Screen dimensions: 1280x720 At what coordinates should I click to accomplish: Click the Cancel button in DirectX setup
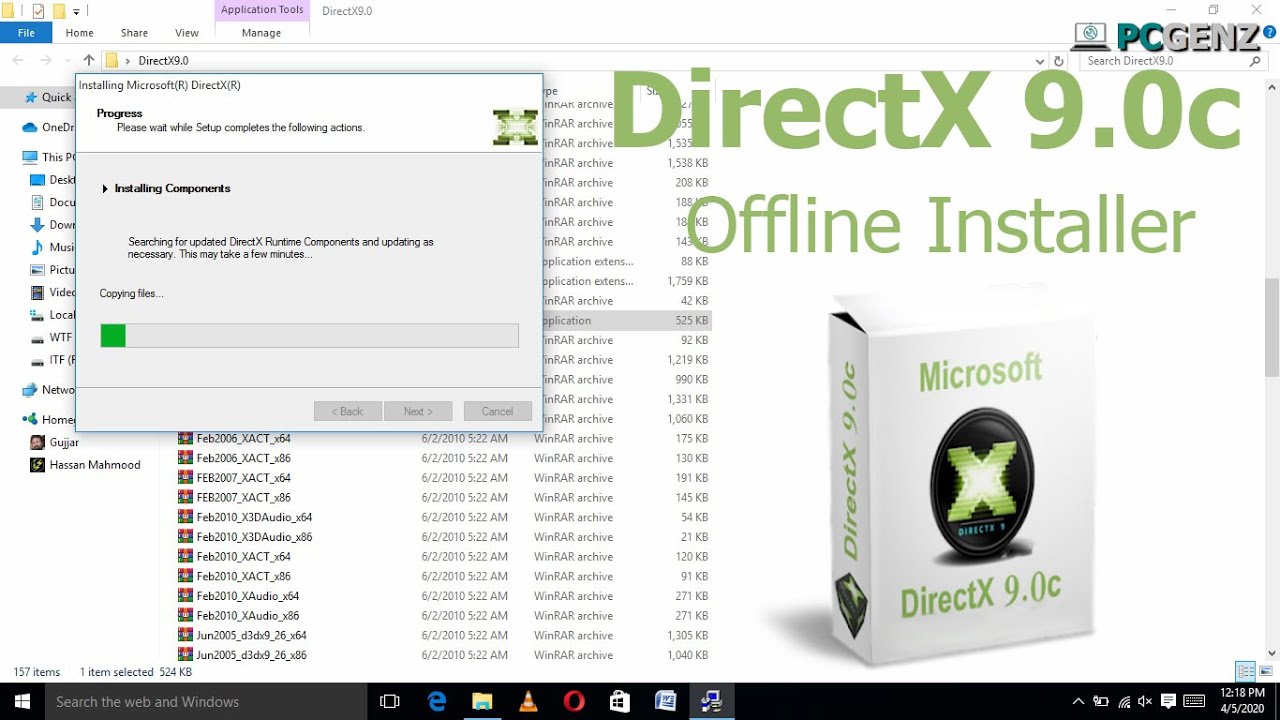497,411
